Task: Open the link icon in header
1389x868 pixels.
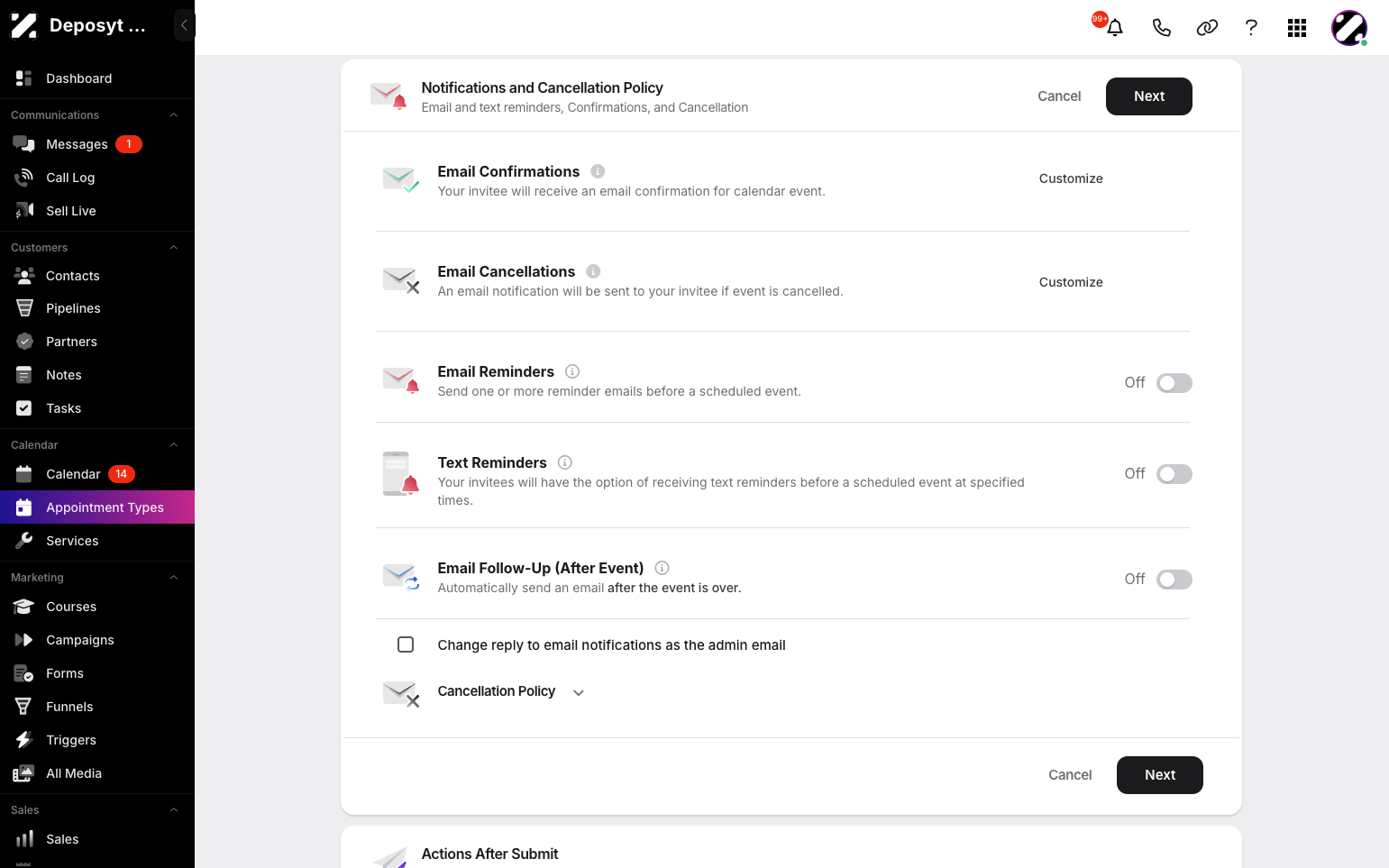Action: click(1207, 27)
